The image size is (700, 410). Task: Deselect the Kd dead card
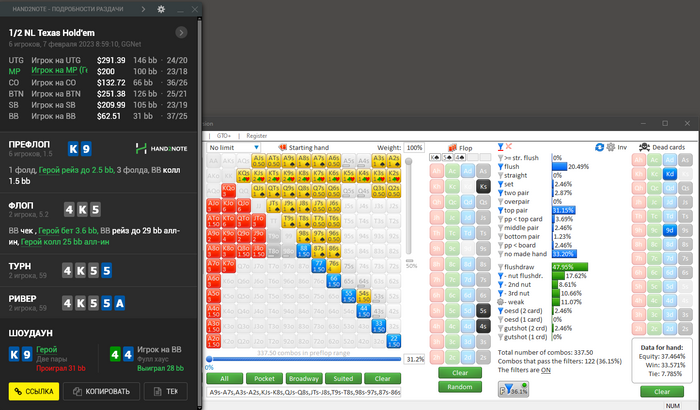[x=669, y=174]
